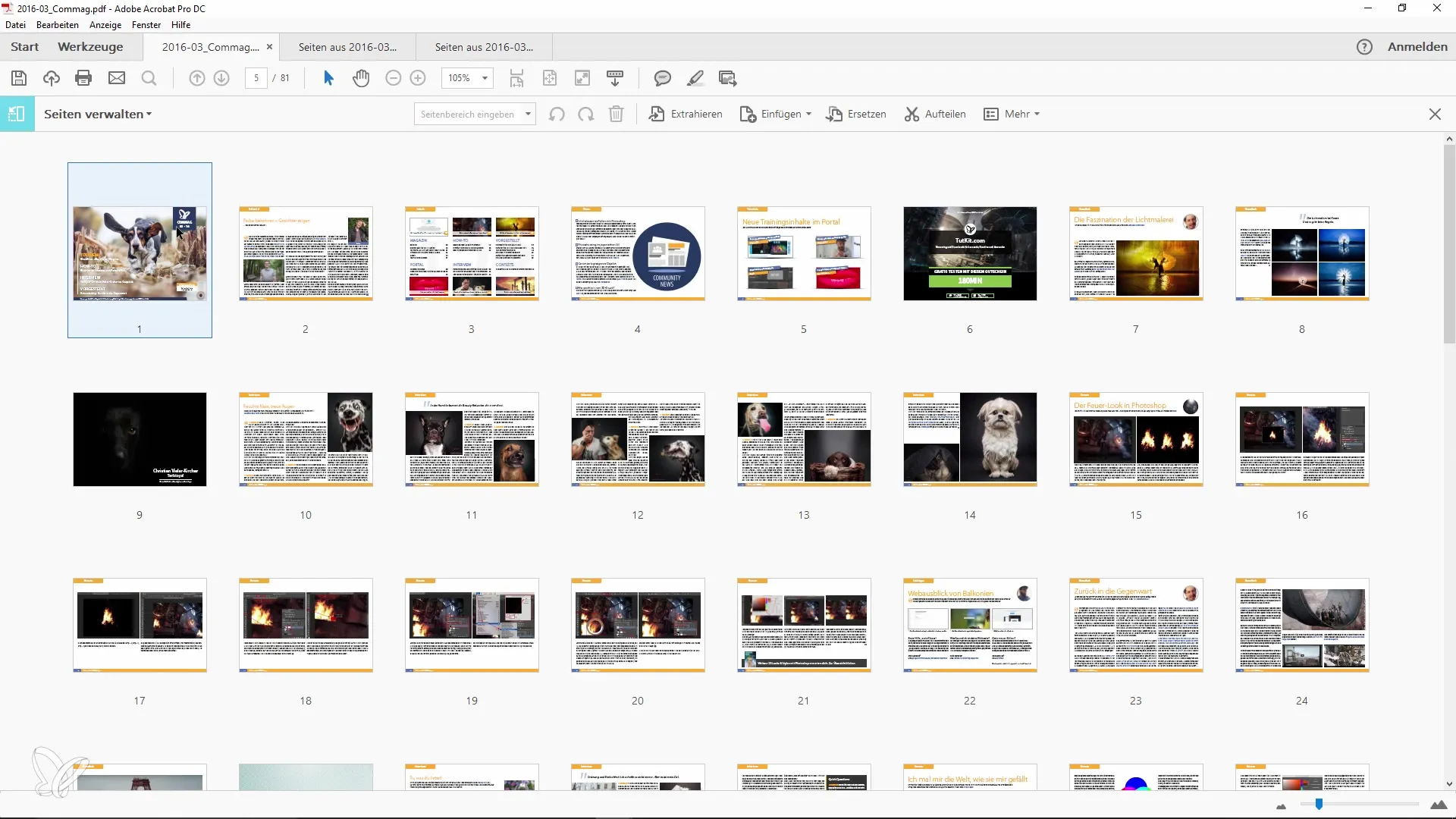Click the Ersetzen (Replace) icon
The image size is (1456, 819).
[x=834, y=113]
